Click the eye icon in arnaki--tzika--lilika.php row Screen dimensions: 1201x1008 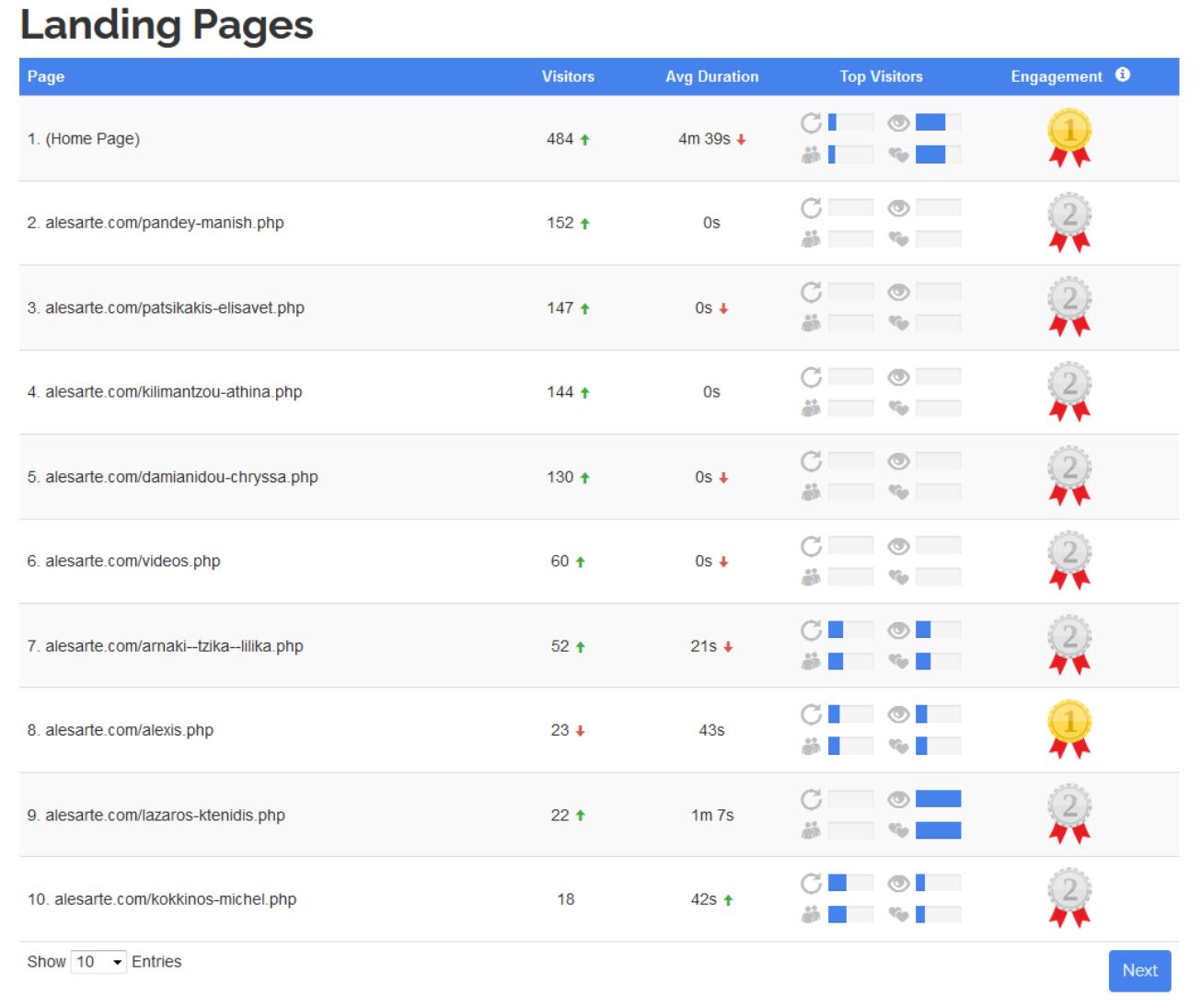click(x=898, y=631)
